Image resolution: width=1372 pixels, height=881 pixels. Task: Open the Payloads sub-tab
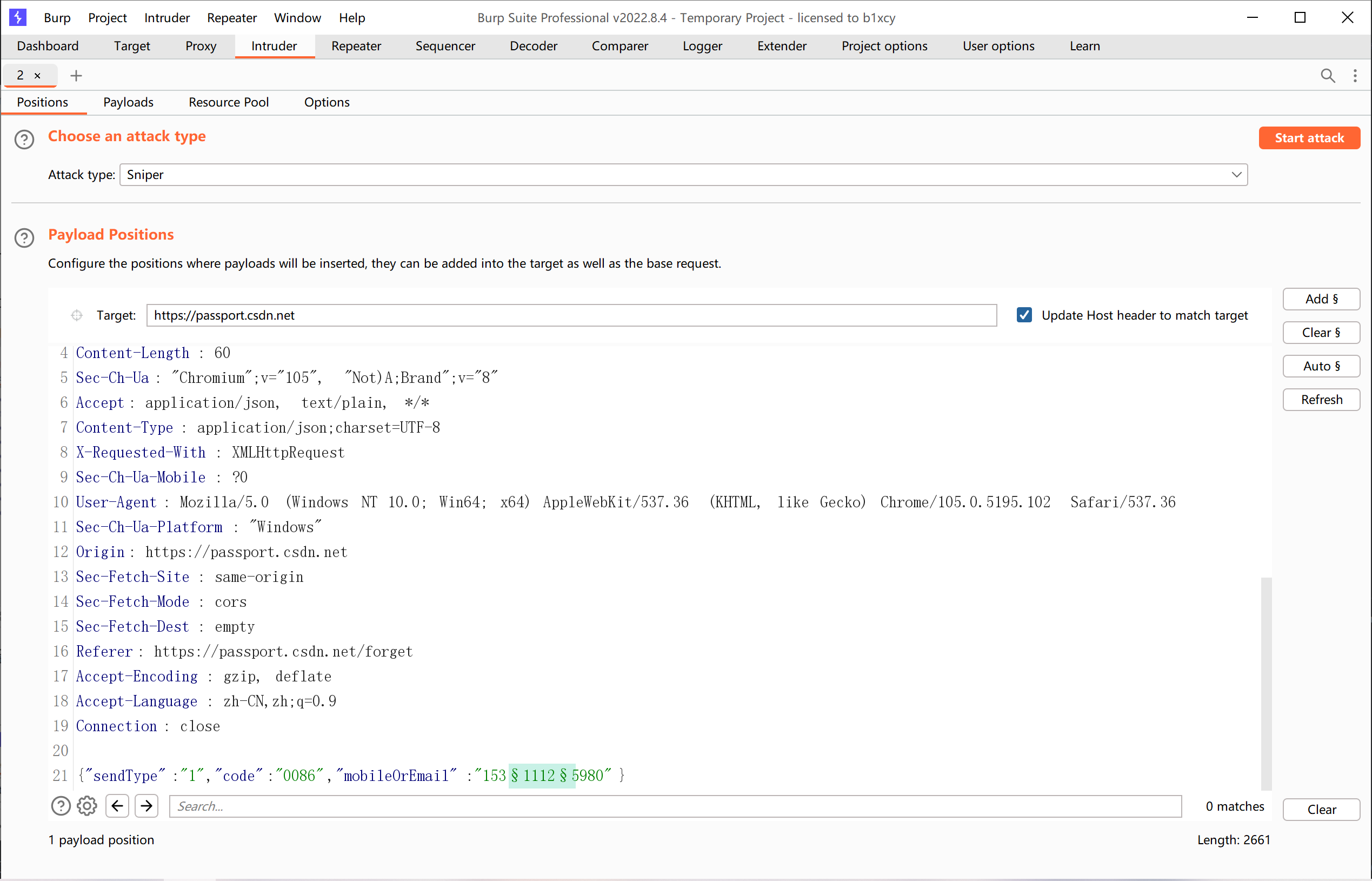point(129,102)
